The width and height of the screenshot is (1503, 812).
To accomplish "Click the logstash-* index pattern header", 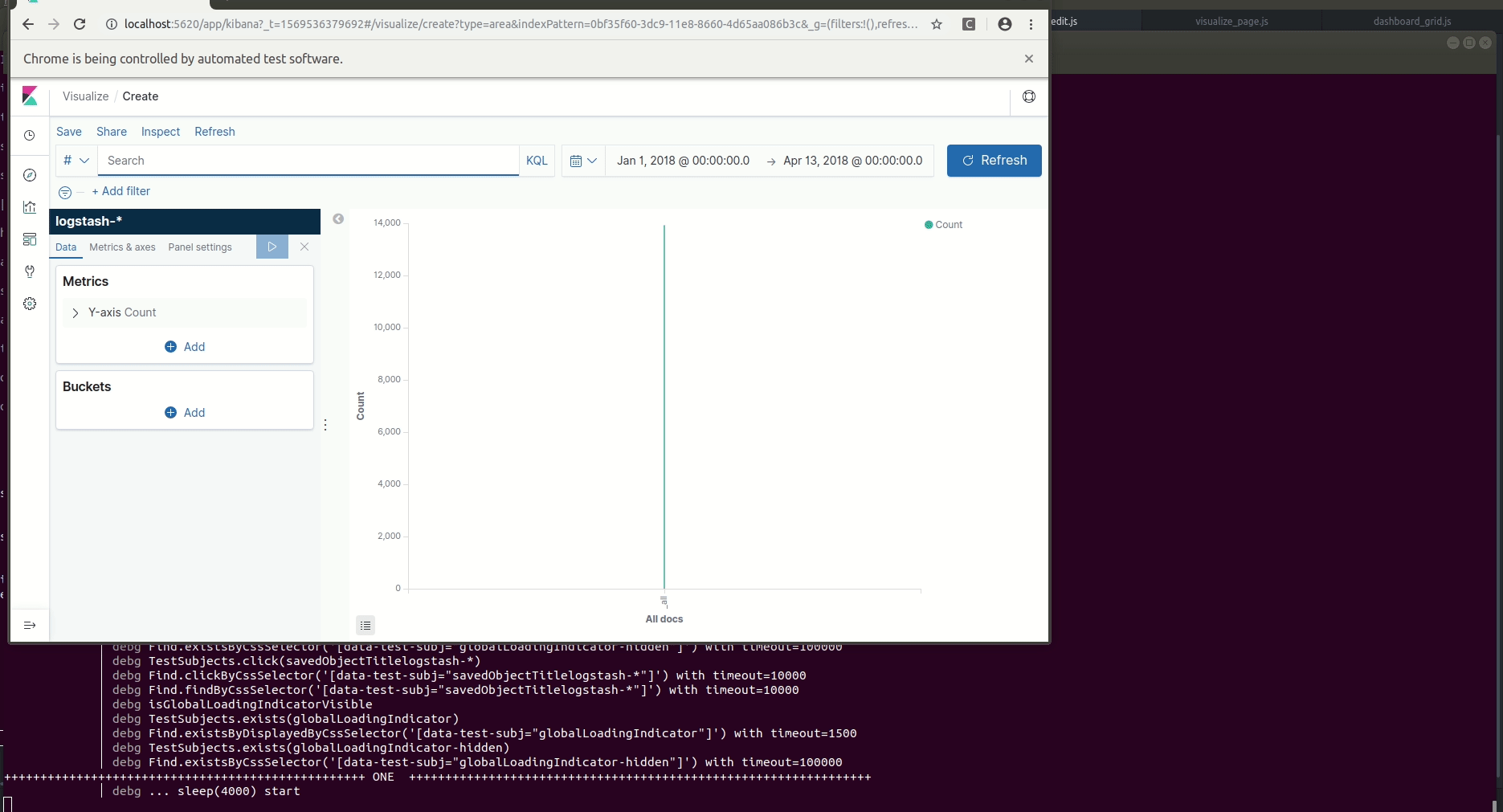I will [185, 222].
